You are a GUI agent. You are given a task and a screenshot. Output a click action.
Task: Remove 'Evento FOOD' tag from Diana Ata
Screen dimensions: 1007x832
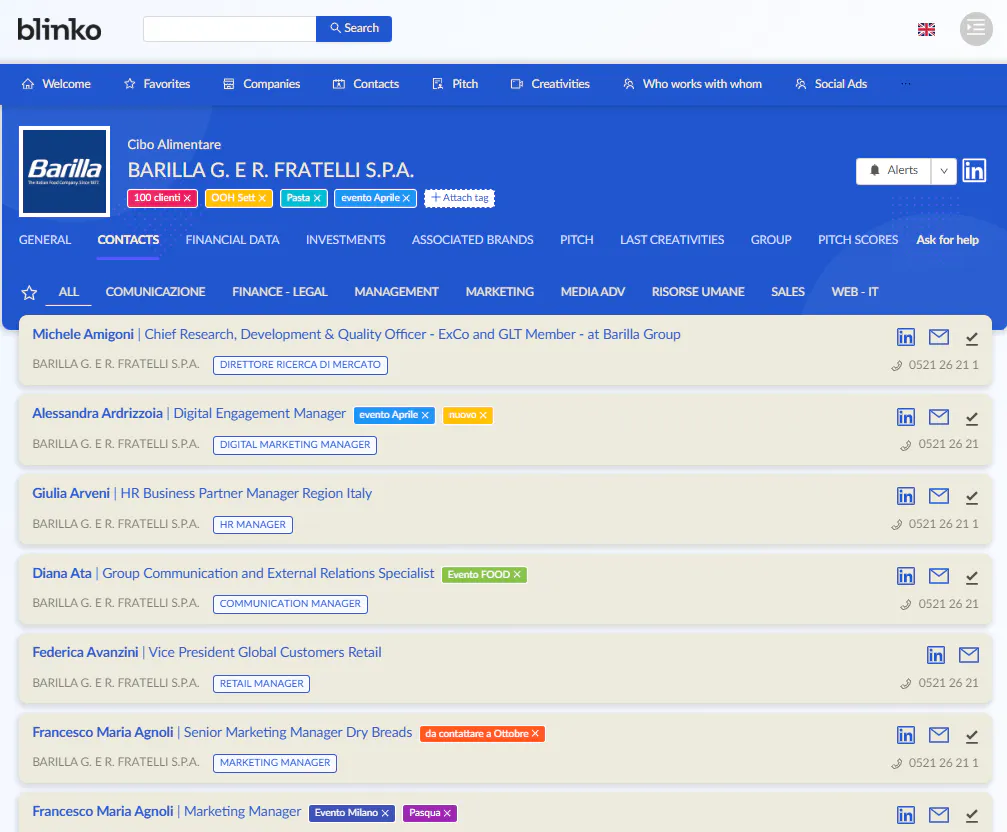tap(517, 575)
